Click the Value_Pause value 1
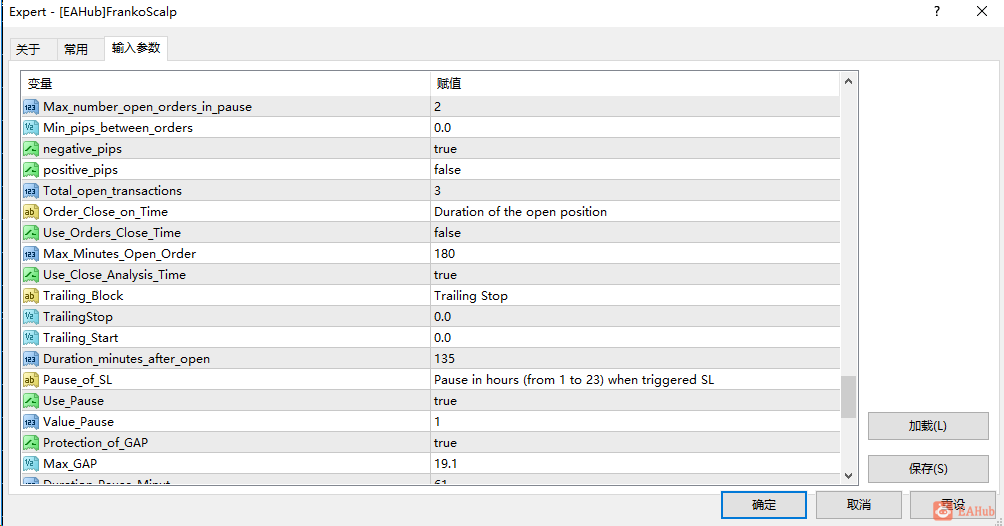Viewport: 1004px width, 526px height. click(x=437, y=422)
